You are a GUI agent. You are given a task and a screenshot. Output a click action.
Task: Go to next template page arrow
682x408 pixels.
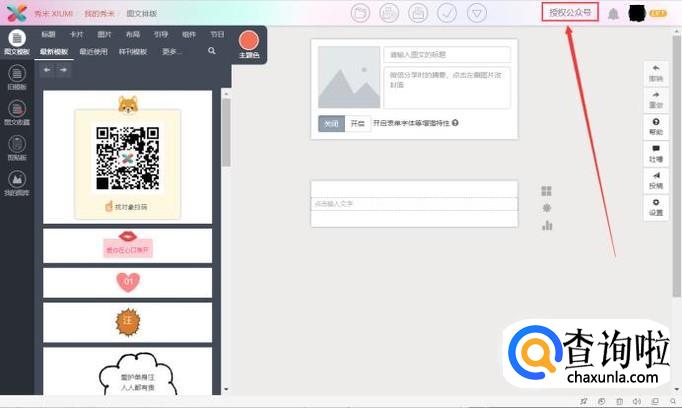point(64,70)
